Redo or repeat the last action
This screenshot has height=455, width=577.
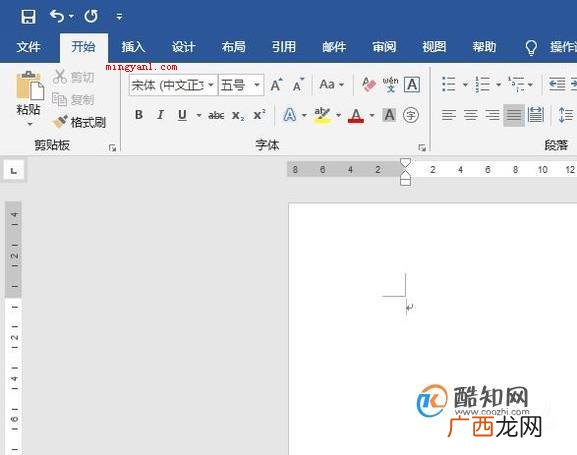coord(91,16)
